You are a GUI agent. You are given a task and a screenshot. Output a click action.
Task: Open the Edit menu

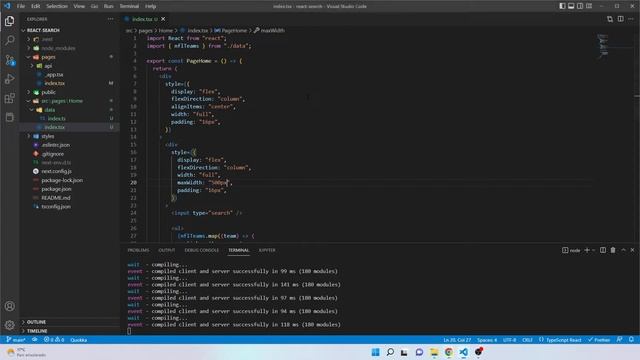pos(36,6)
